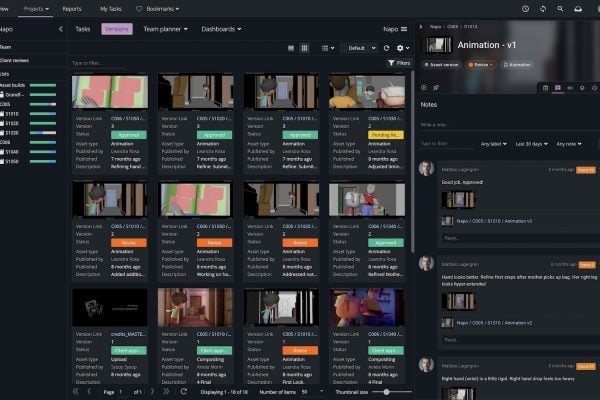
Task: Open the gear settings menu above the grid
Action: (401, 47)
